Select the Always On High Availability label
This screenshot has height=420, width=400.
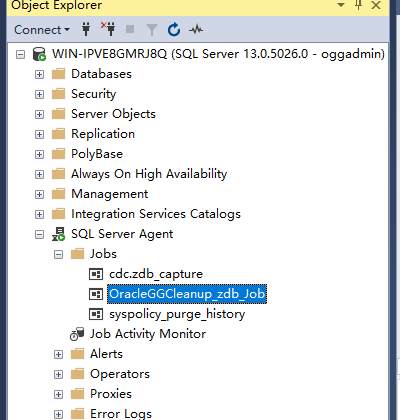pyautogui.click(x=149, y=174)
